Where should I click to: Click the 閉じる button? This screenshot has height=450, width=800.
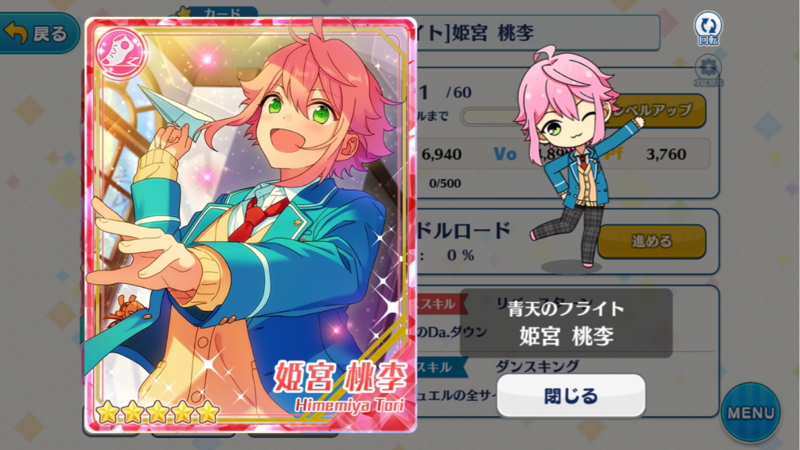pyautogui.click(x=571, y=396)
